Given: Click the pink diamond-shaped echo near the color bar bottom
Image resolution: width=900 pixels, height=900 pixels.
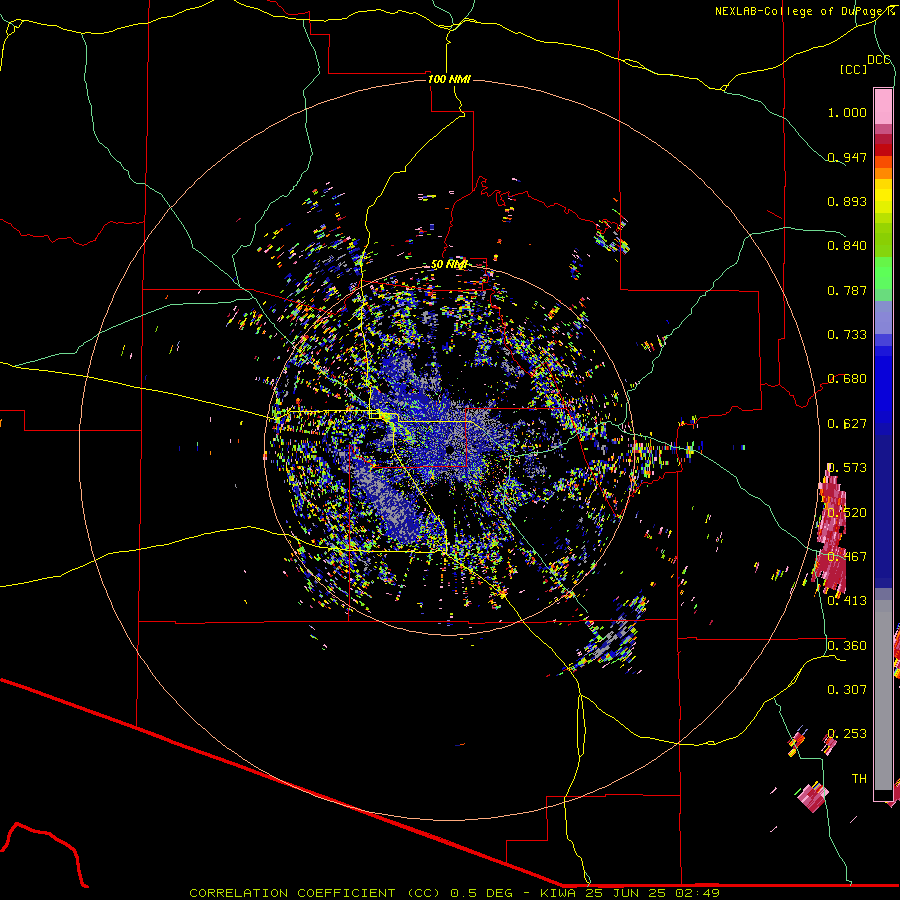Looking at the screenshot, I should pos(812,797).
